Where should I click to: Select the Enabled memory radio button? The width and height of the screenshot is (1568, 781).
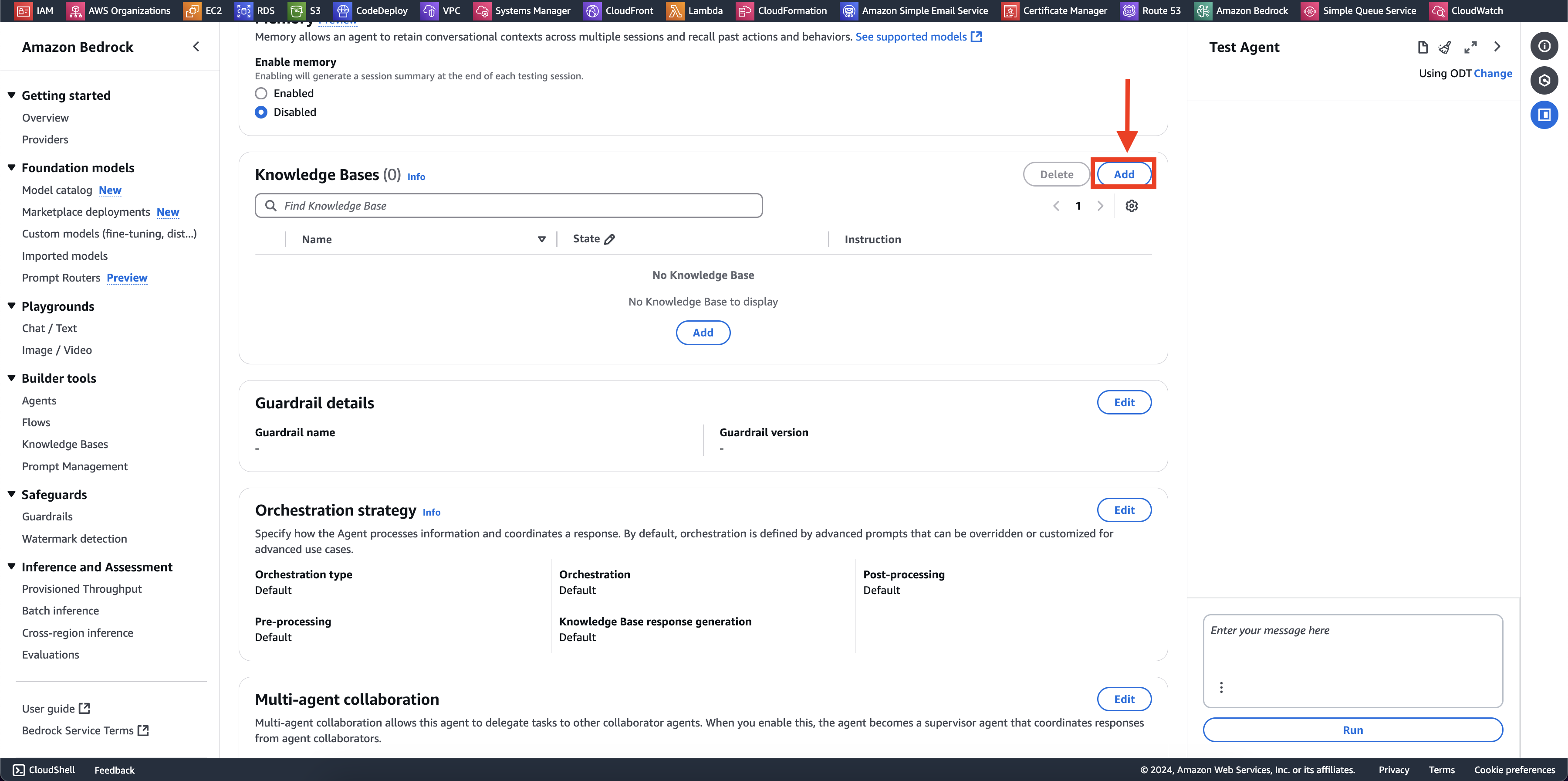[261, 93]
